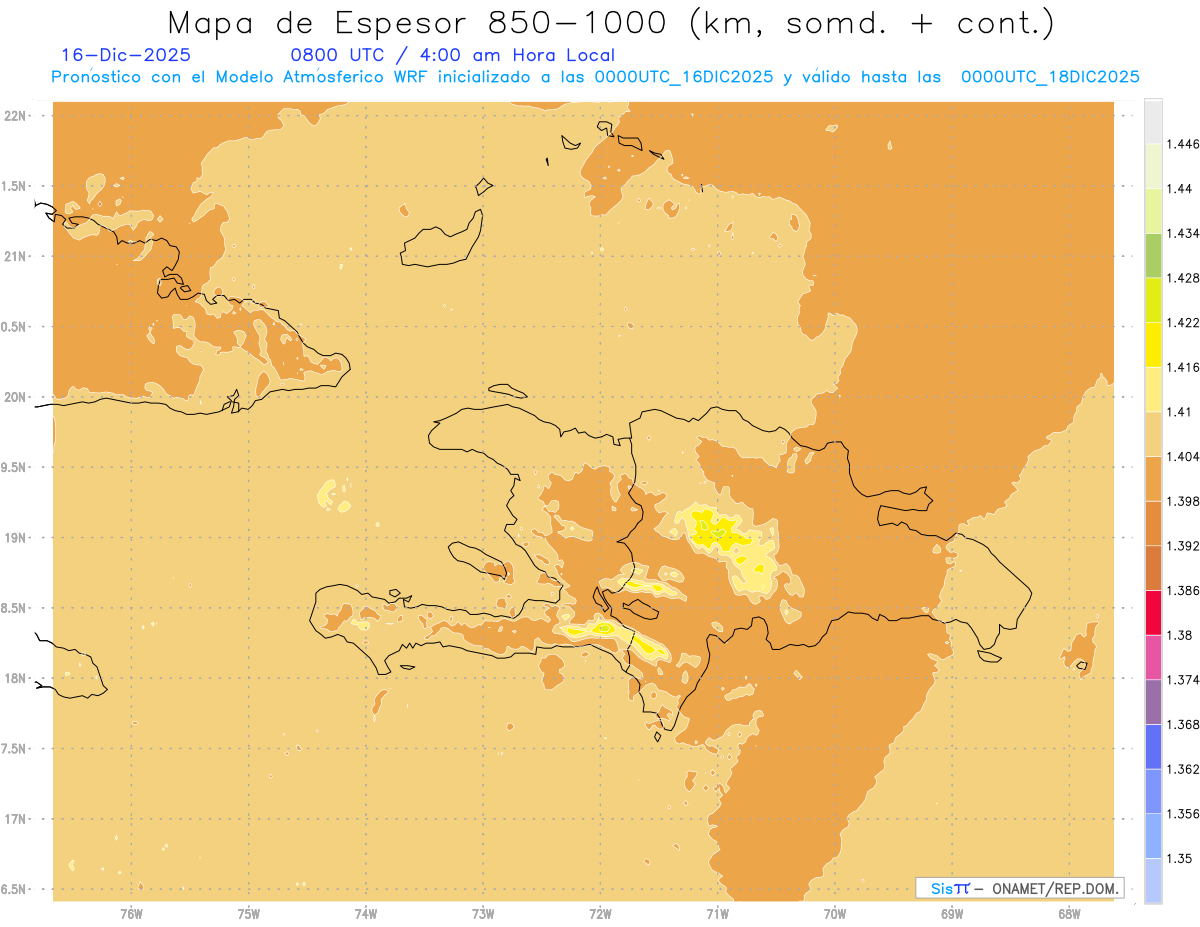Click the legend value '1.368'
Image resolution: width=1200 pixels, height=927 pixels.
(x=1183, y=724)
